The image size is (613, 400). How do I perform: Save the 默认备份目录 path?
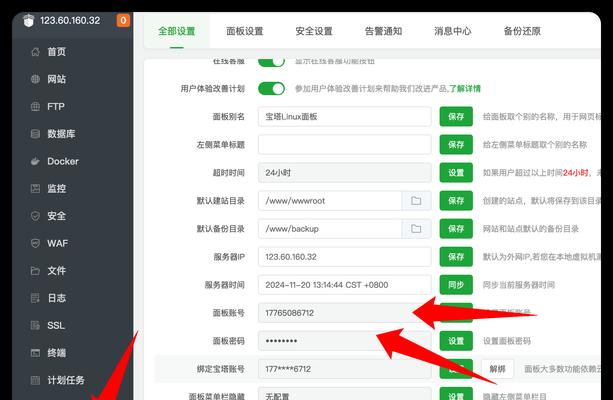pos(456,229)
